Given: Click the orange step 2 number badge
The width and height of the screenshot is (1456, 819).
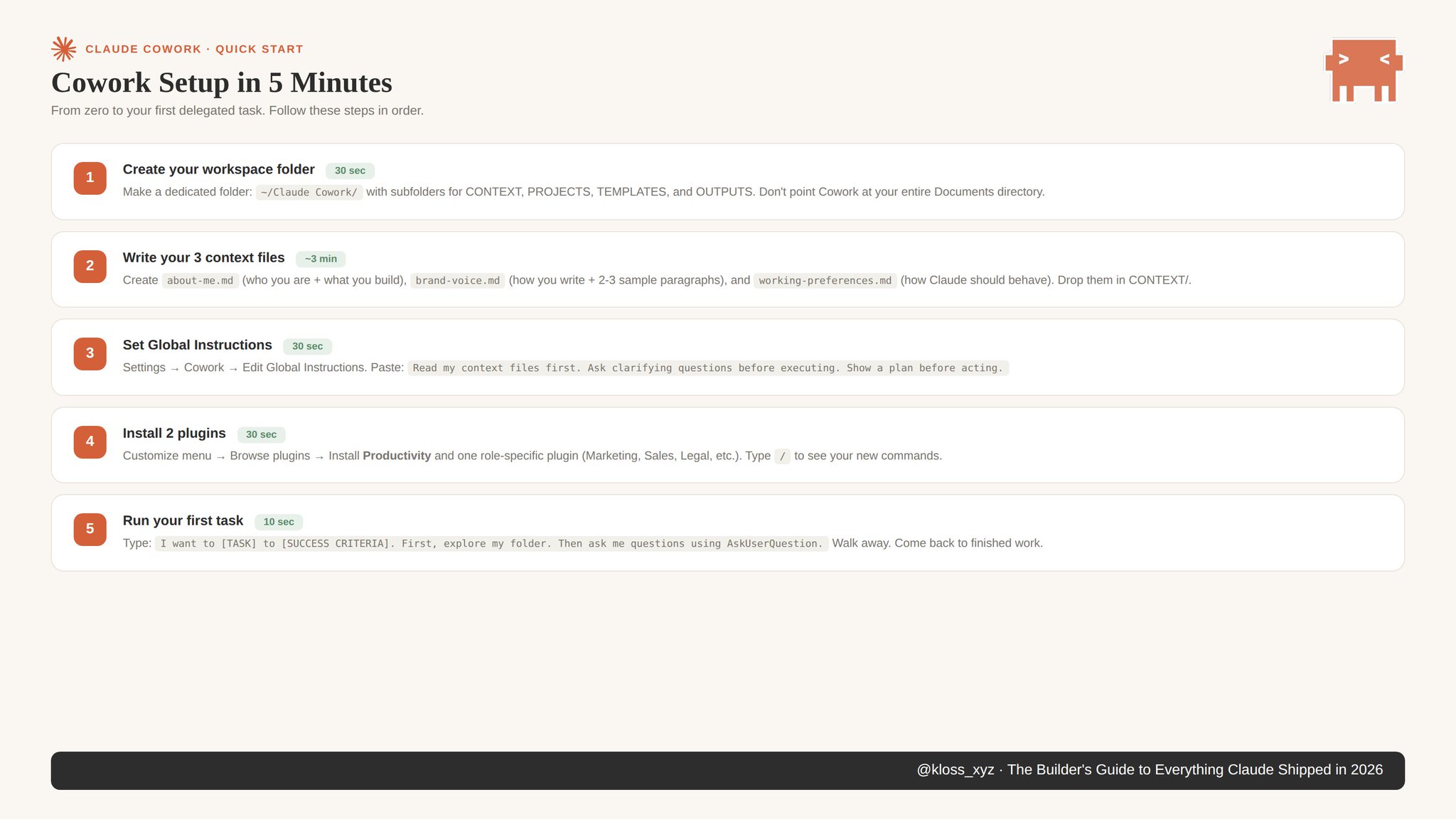Looking at the screenshot, I should [x=90, y=266].
